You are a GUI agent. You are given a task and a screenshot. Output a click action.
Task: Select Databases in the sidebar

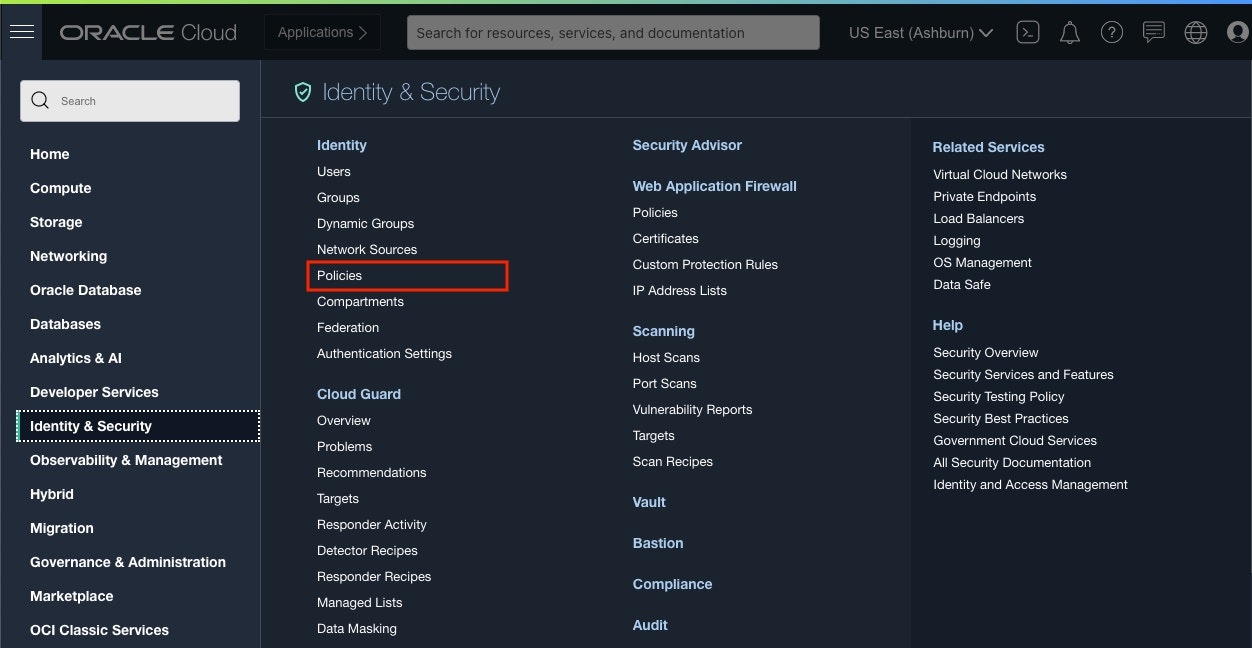click(x=65, y=324)
